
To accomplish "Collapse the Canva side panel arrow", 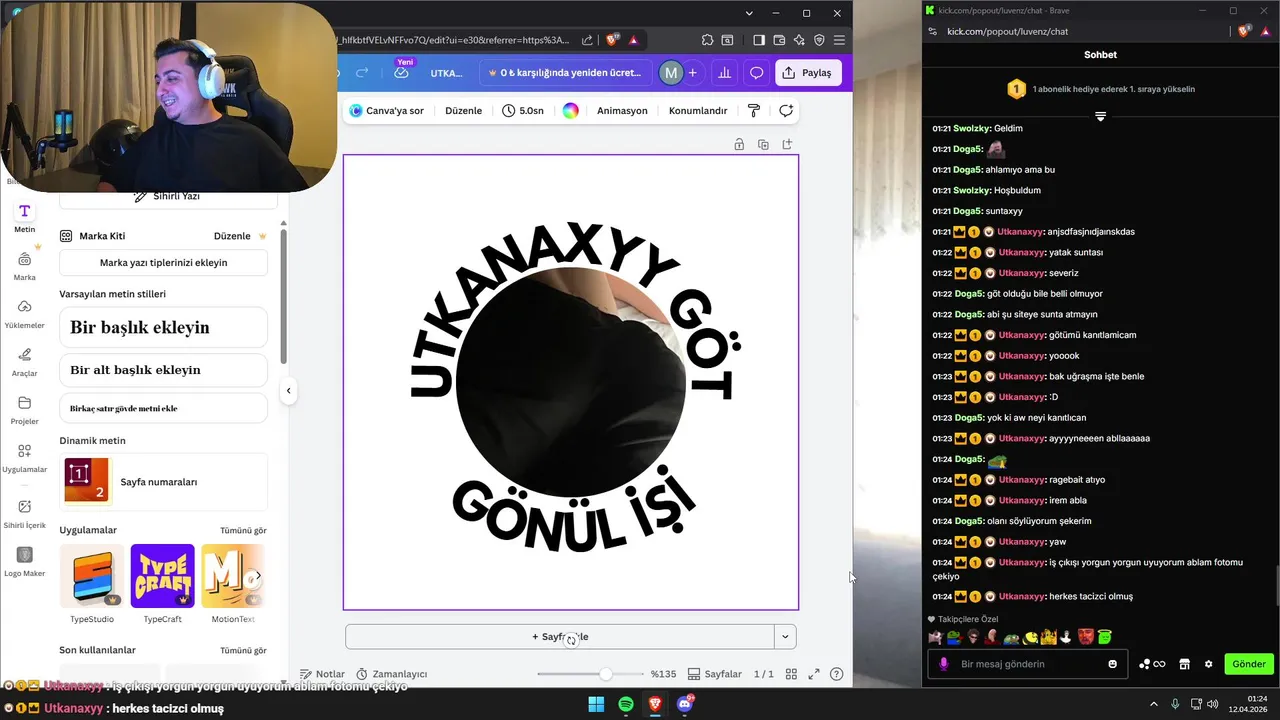I will [288, 391].
